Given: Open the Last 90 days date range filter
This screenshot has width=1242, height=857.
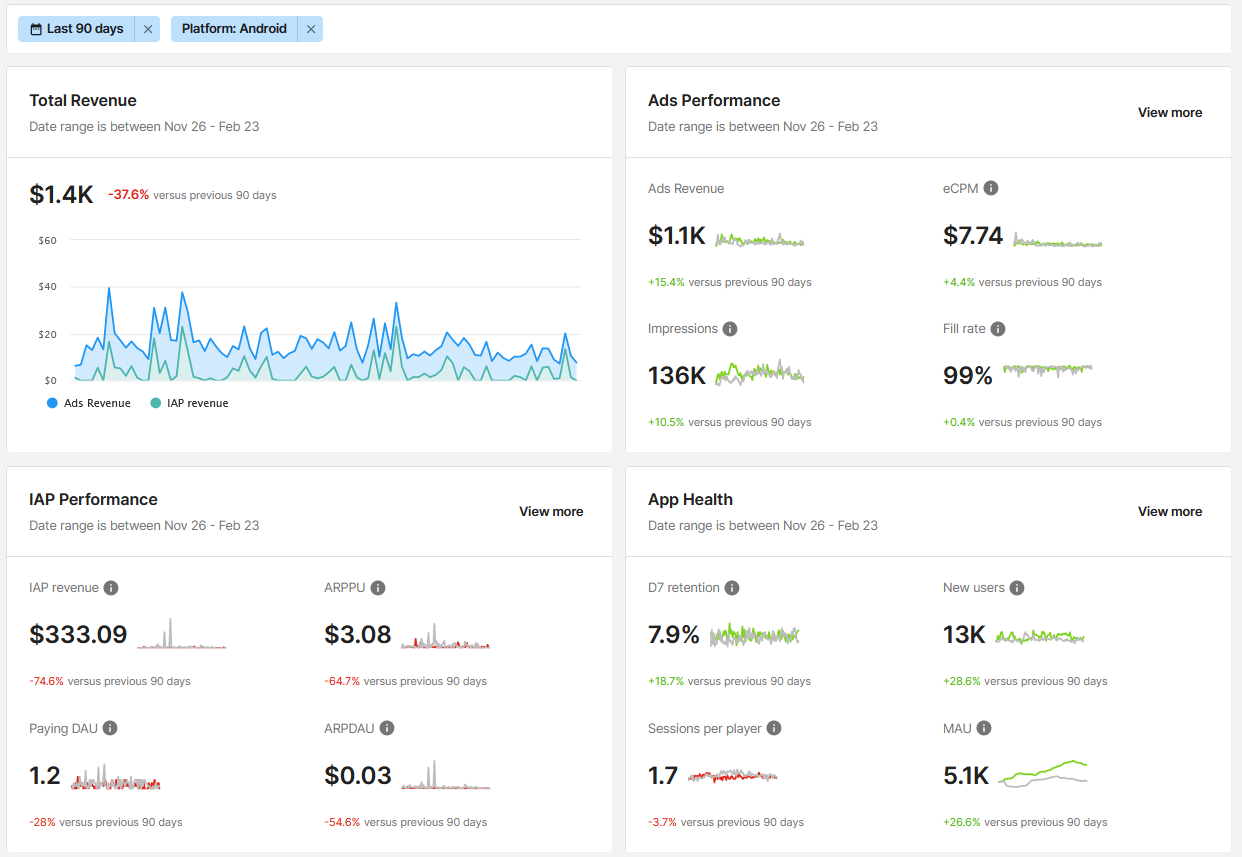Looking at the screenshot, I should [78, 28].
